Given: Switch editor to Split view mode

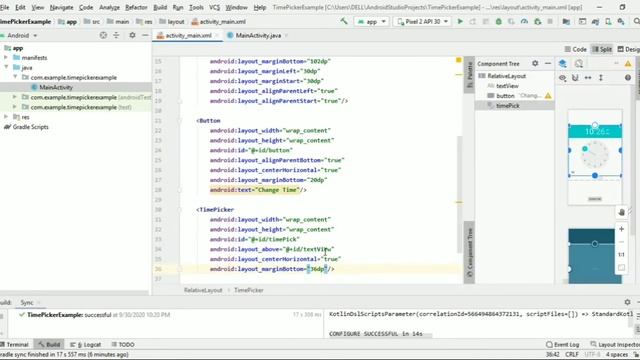Looking at the screenshot, I should (602, 49).
